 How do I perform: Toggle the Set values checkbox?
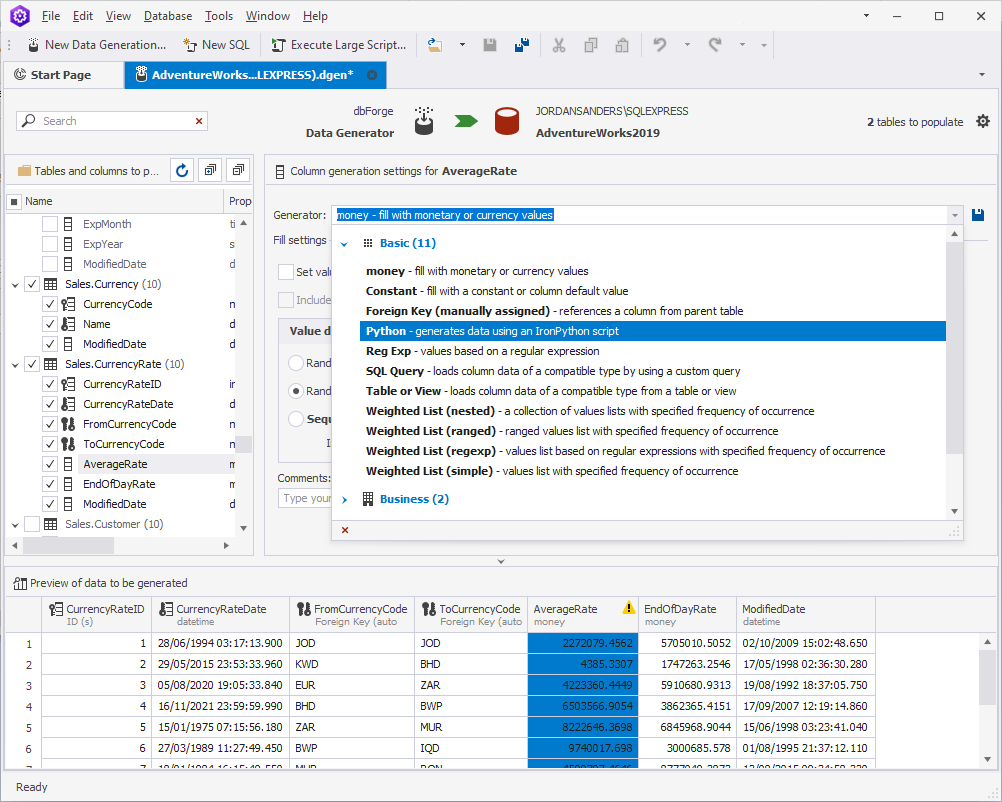pyautogui.click(x=286, y=272)
